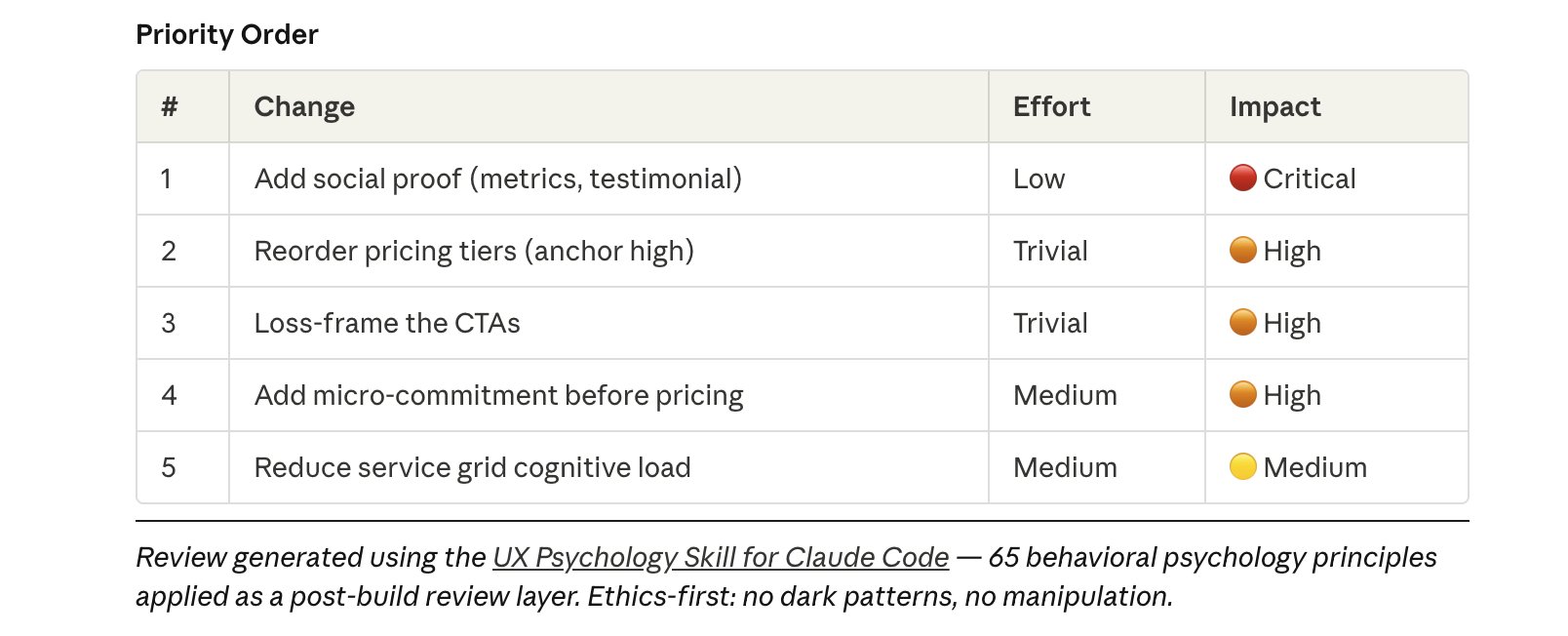Click the Priority Order heading
Screen dimensions: 1568x636
(x=227, y=35)
